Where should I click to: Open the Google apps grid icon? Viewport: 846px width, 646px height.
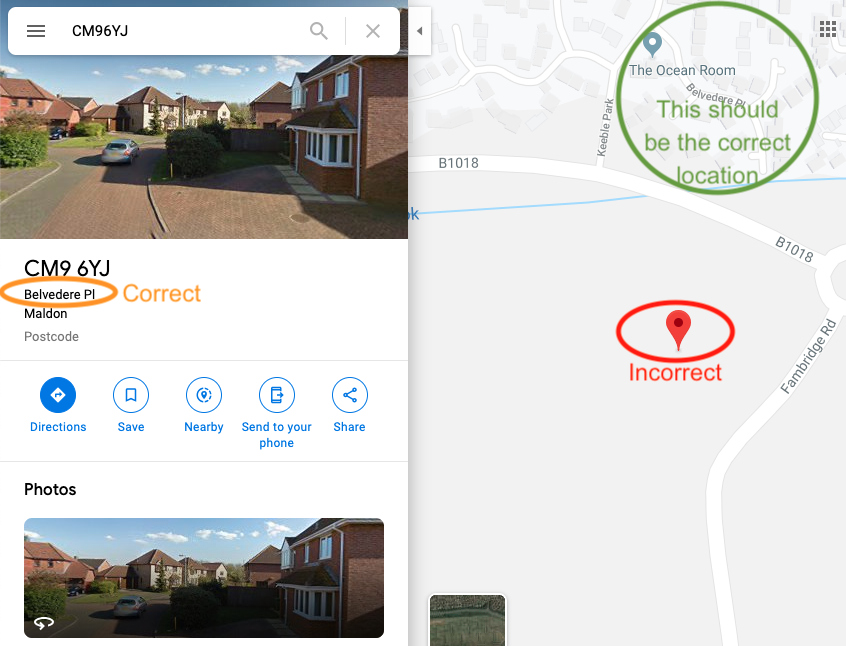point(828,29)
